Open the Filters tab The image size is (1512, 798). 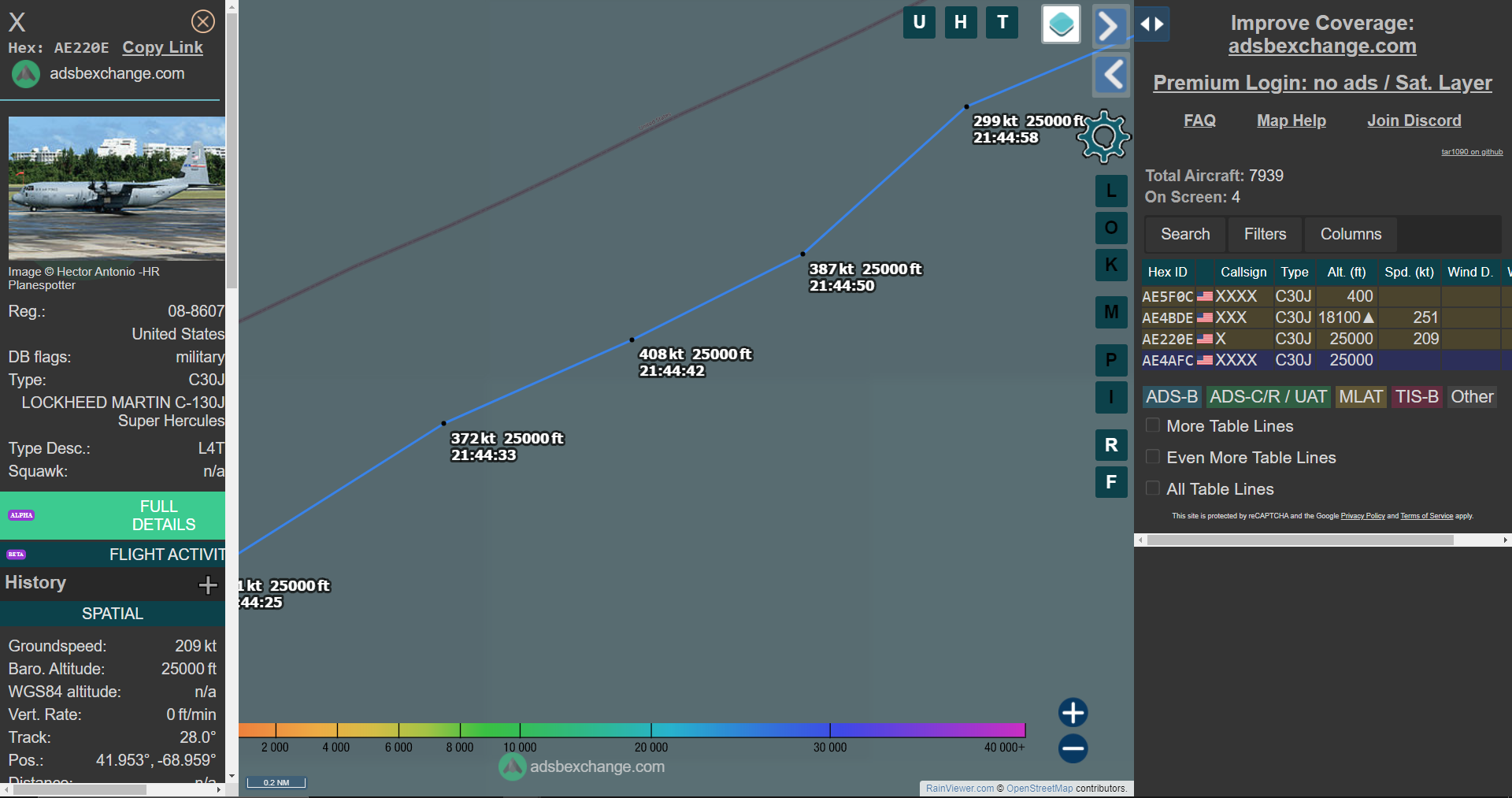[x=1265, y=234]
